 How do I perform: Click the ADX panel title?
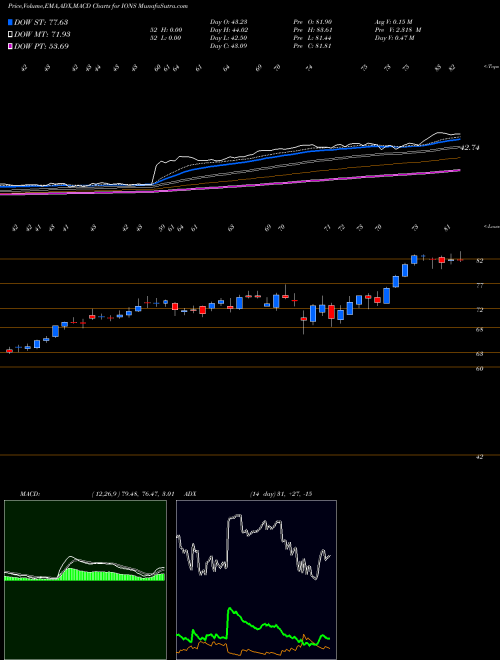click(x=191, y=494)
